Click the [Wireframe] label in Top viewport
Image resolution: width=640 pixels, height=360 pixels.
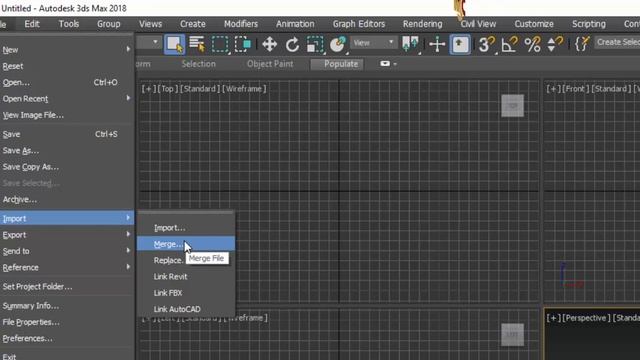(x=244, y=89)
